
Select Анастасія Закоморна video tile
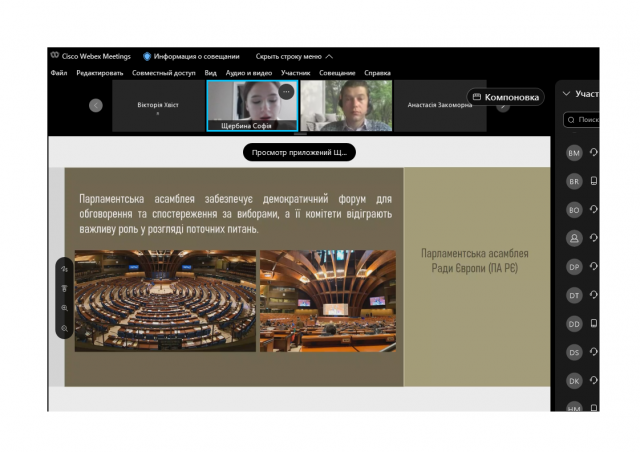(x=440, y=106)
